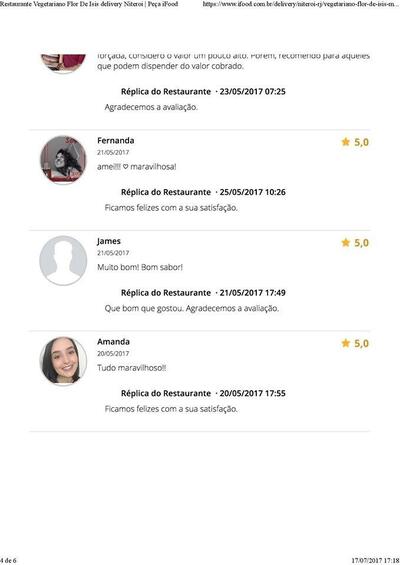Screen dimensions: 400x565
Task: Click the page footer timestamp 17/07/2017 17:18
Action: 375,561
